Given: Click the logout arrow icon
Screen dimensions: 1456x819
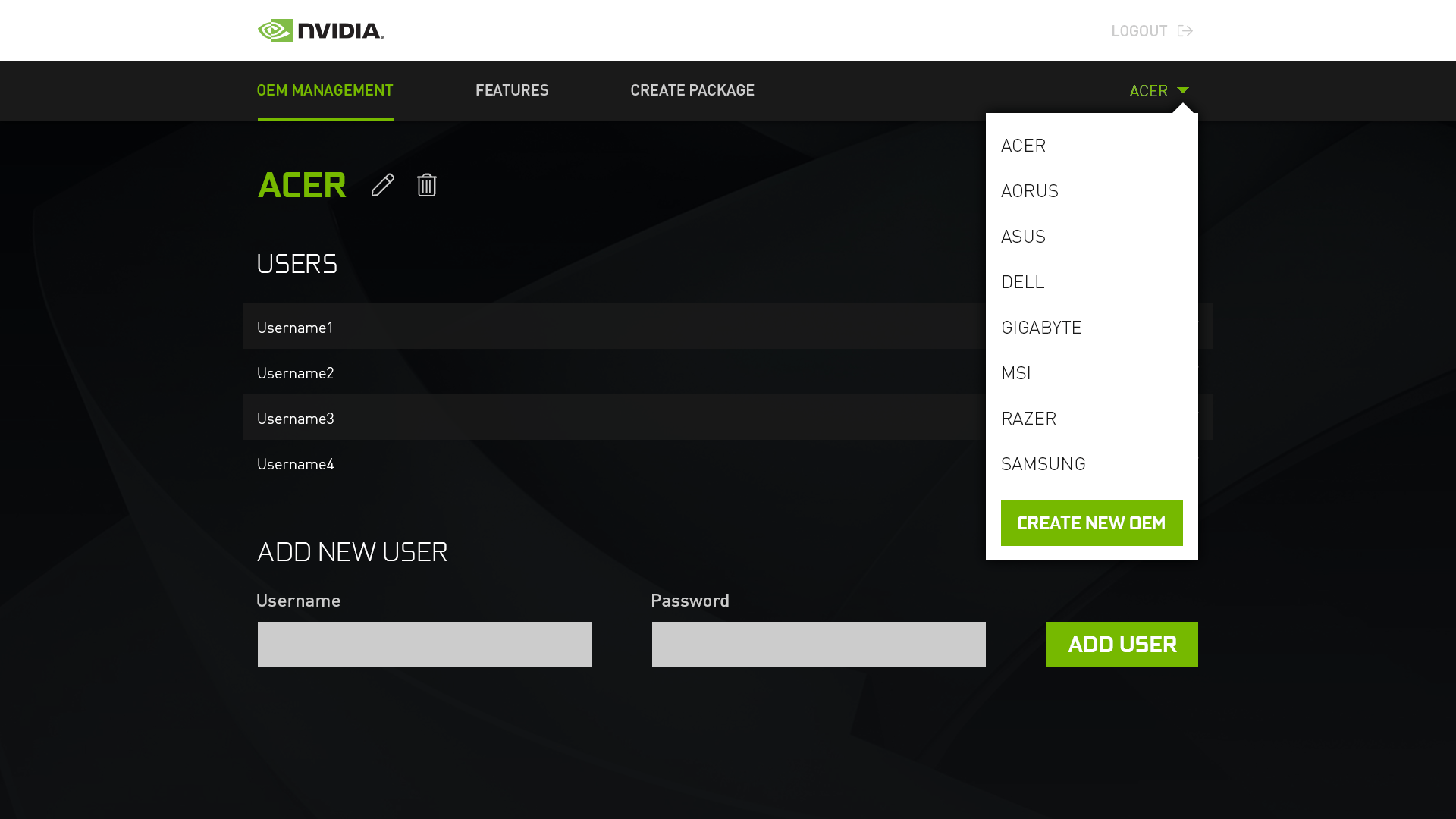Looking at the screenshot, I should click(x=1185, y=31).
